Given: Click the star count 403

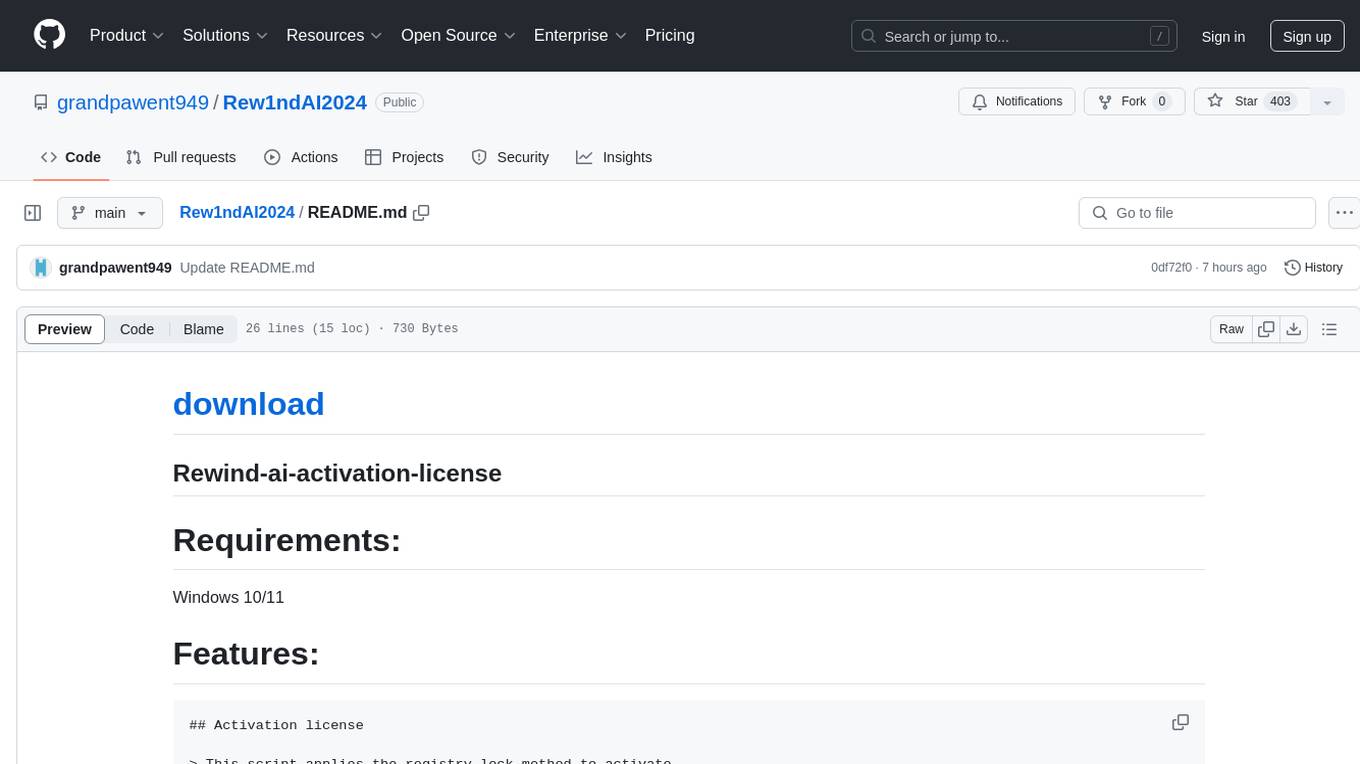Looking at the screenshot, I should click(1281, 101).
